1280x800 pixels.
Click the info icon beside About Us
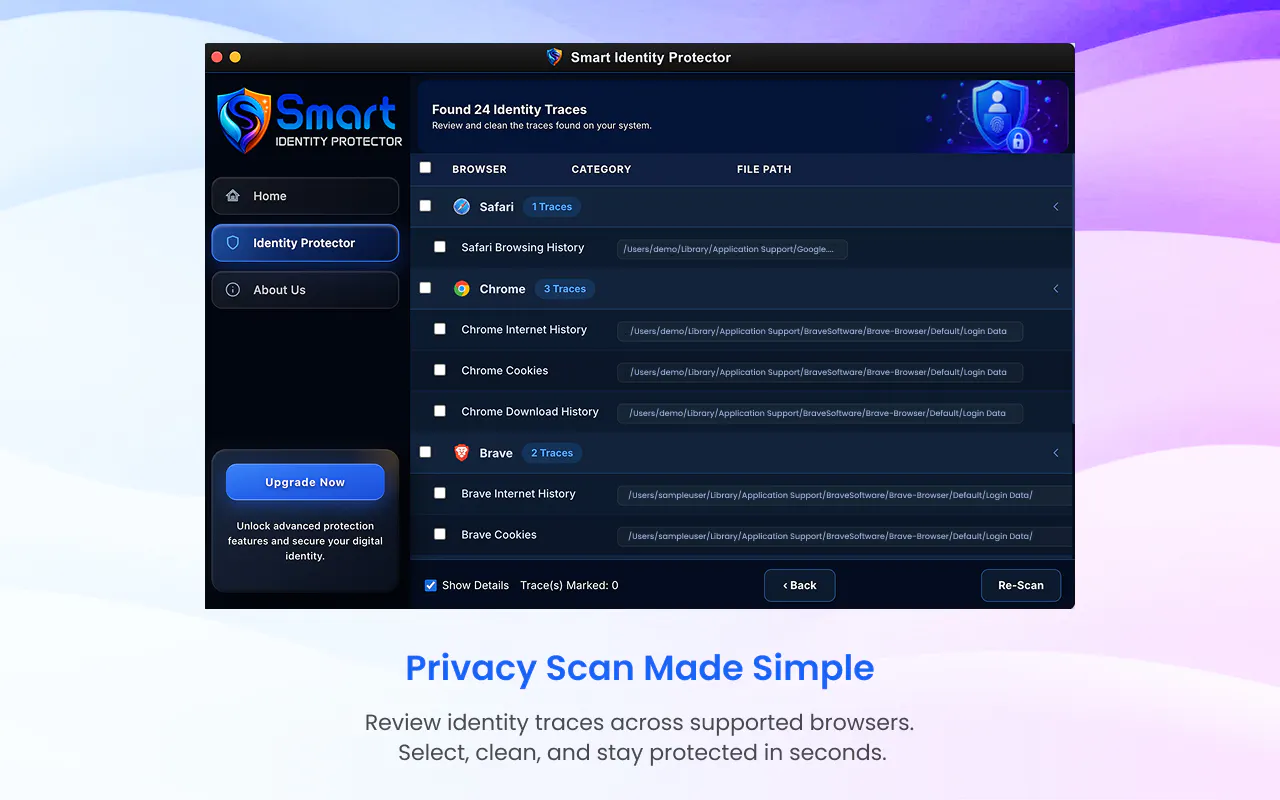click(x=233, y=290)
